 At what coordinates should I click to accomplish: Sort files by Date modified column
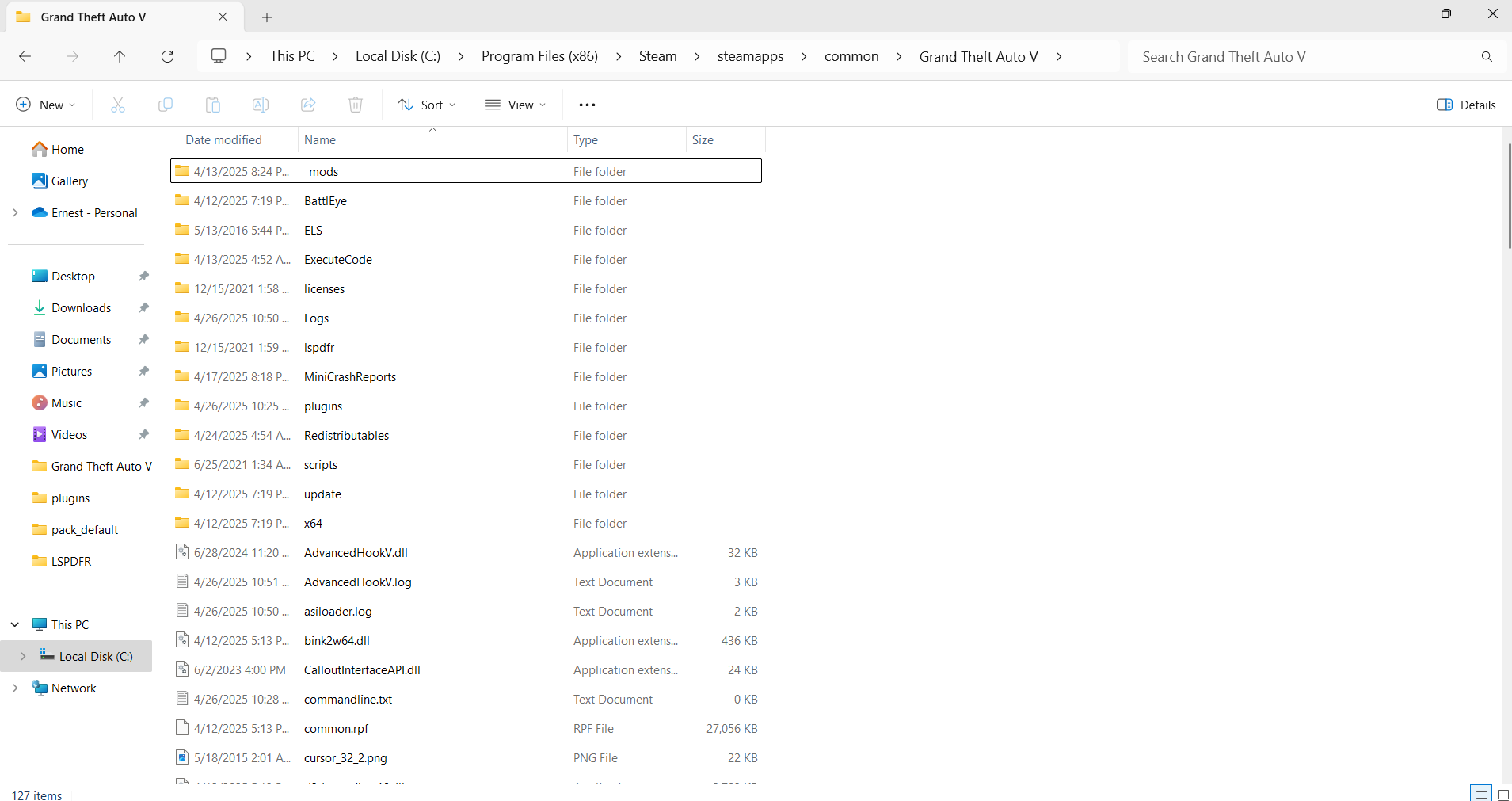coord(223,140)
